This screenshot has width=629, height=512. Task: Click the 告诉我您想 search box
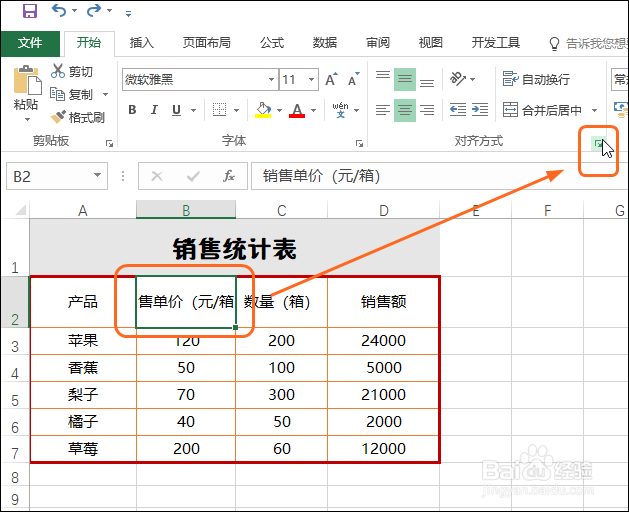pyautogui.click(x=588, y=43)
